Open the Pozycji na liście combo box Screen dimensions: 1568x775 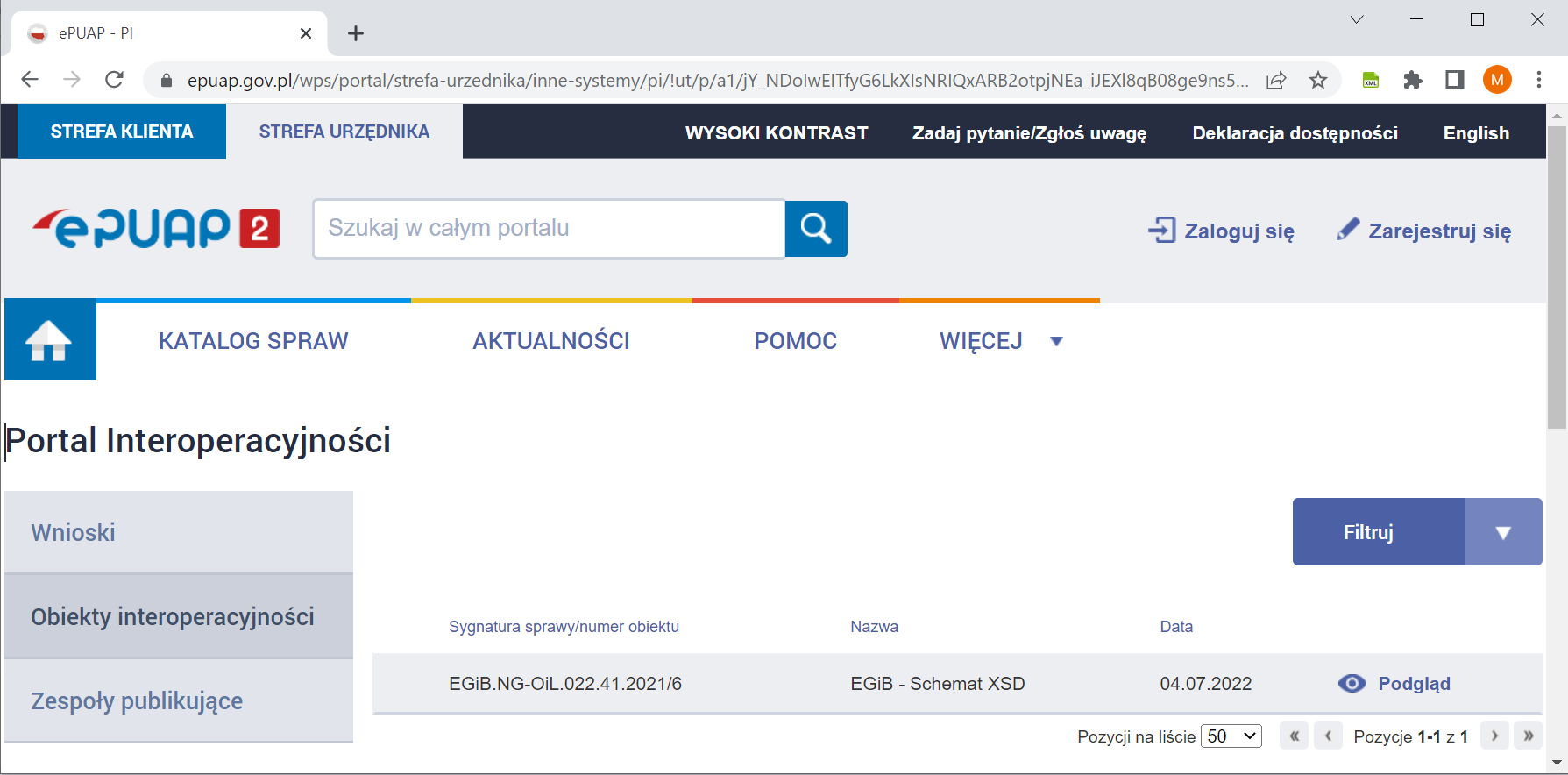pyautogui.click(x=1231, y=736)
